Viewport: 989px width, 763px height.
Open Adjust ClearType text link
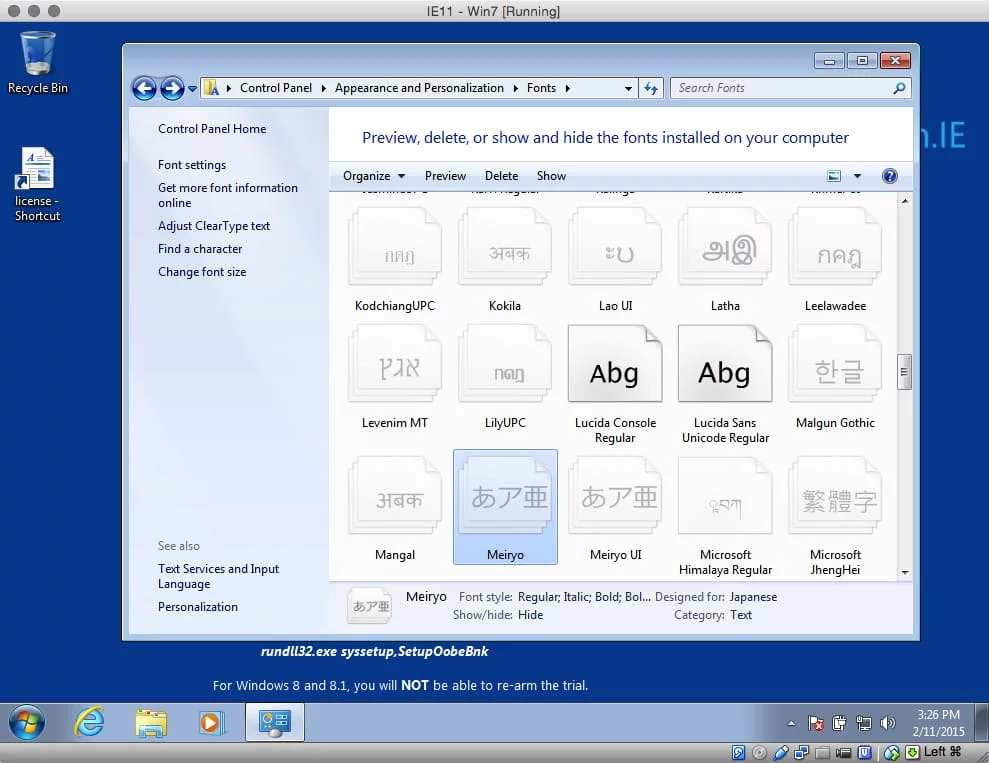[214, 226]
